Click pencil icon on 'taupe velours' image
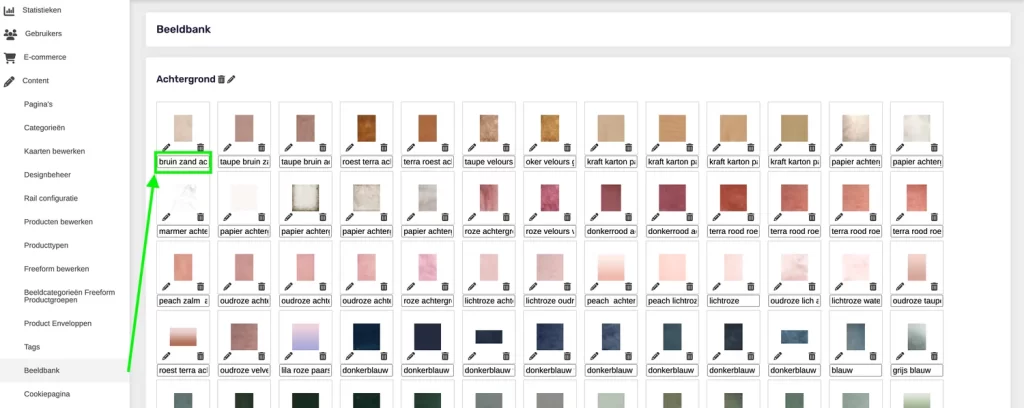The width and height of the screenshot is (1024, 408). (471, 147)
